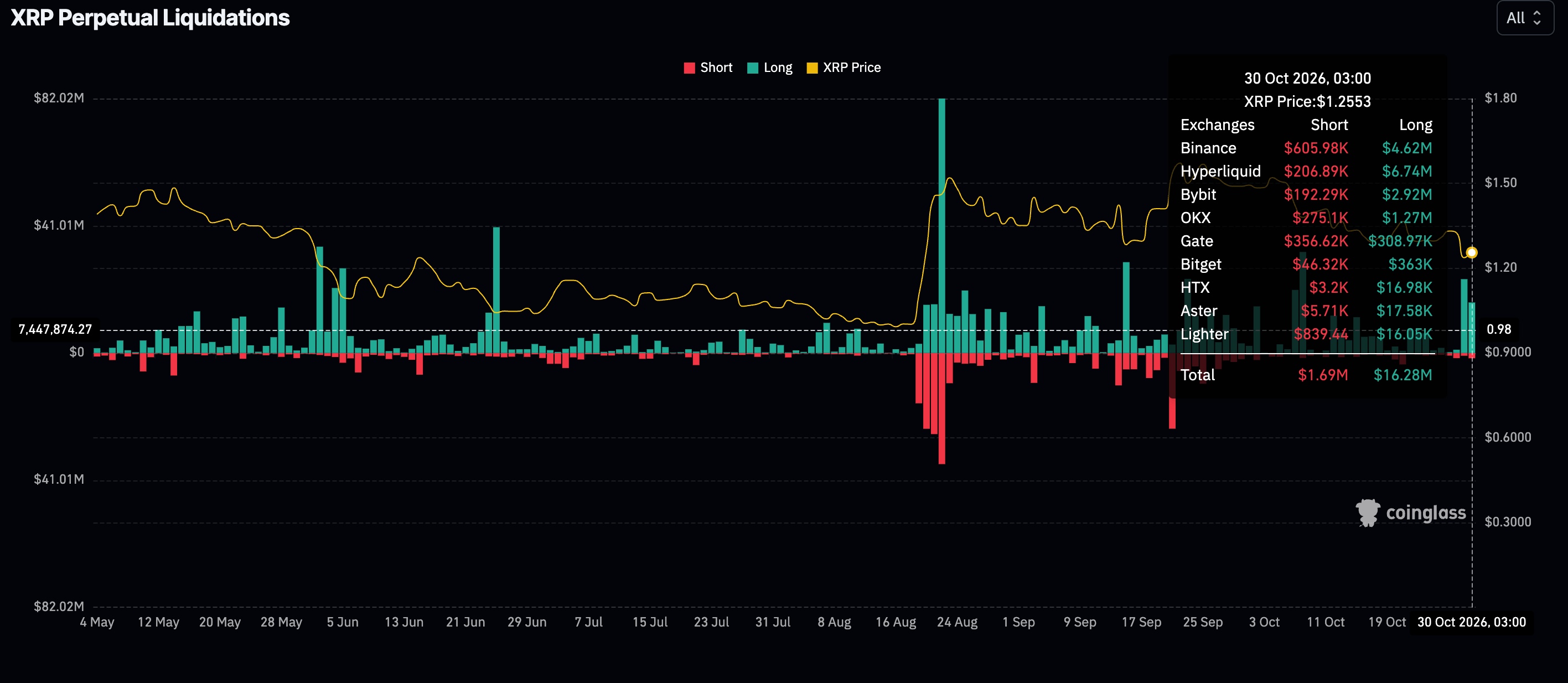Click the 5 Jun x-axis label
This screenshot has height=683, width=1568.
[342, 622]
